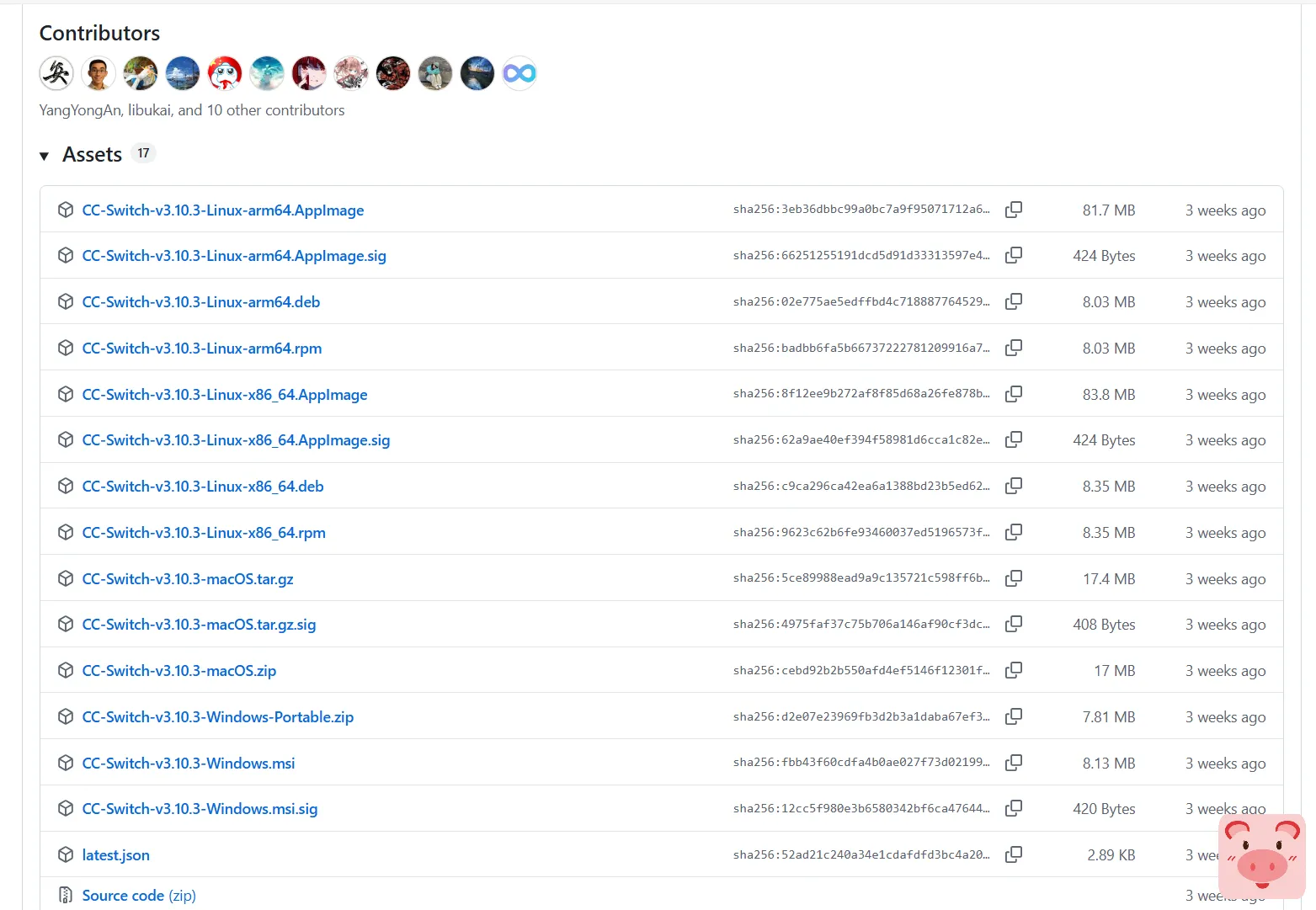Copy SHA256 of Linux-arm64.AppImage asset

point(1014,210)
